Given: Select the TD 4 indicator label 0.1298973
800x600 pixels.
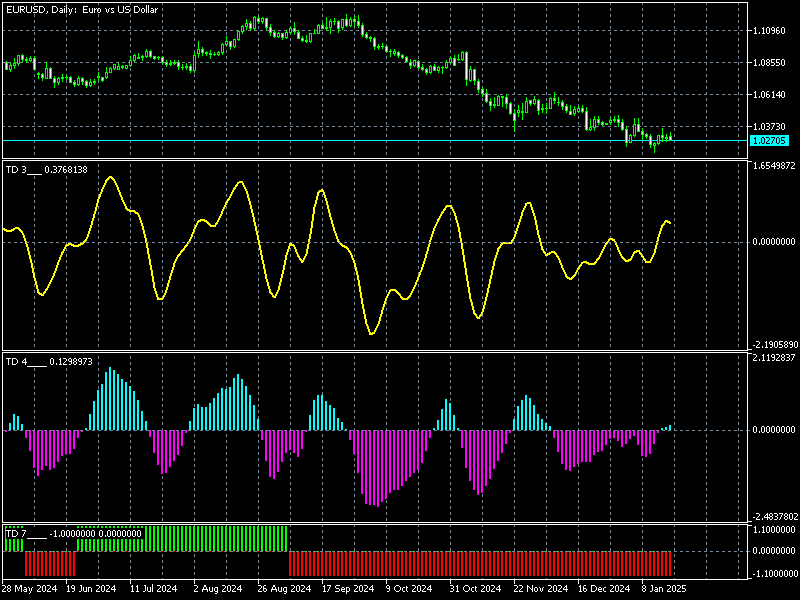Looking at the screenshot, I should 49,362.
